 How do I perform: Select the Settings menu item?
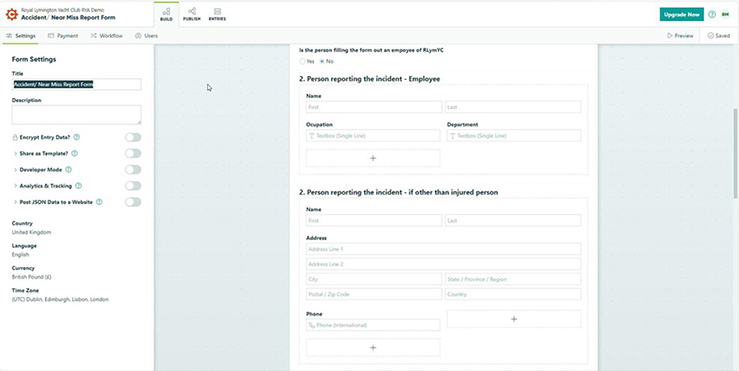click(x=21, y=36)
